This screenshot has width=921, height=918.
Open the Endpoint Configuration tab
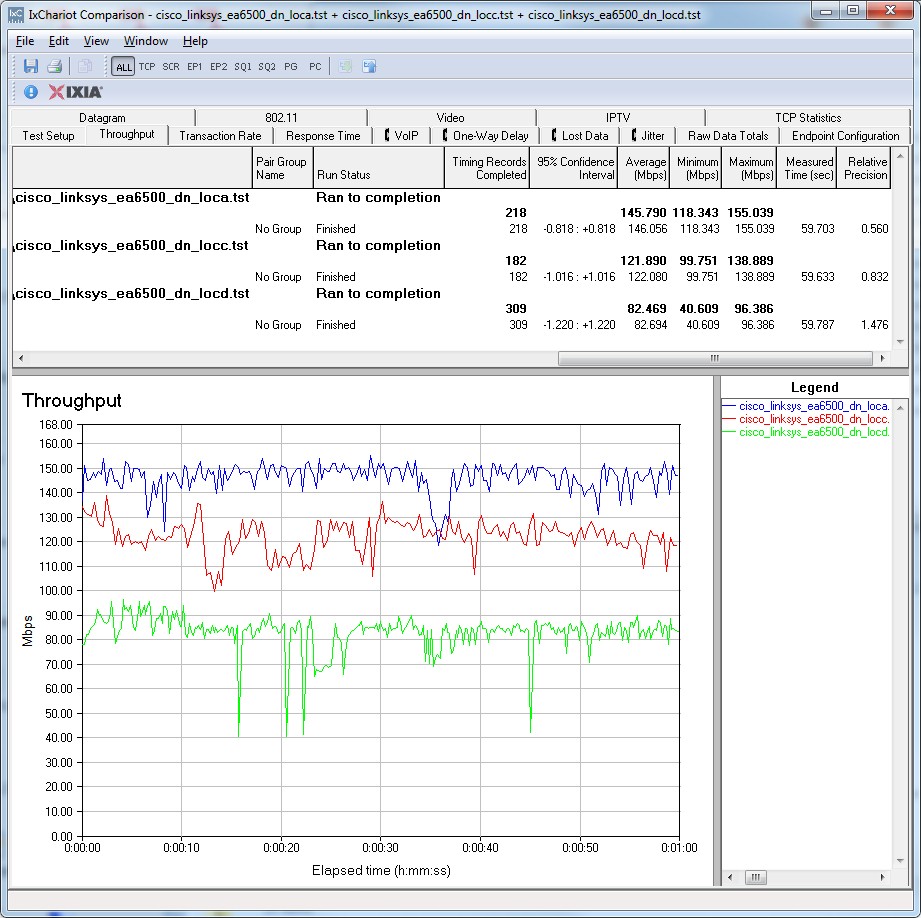845,136
